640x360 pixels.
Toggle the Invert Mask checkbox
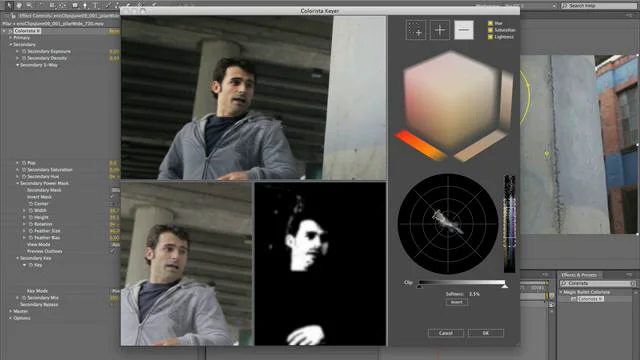point(113,197)
